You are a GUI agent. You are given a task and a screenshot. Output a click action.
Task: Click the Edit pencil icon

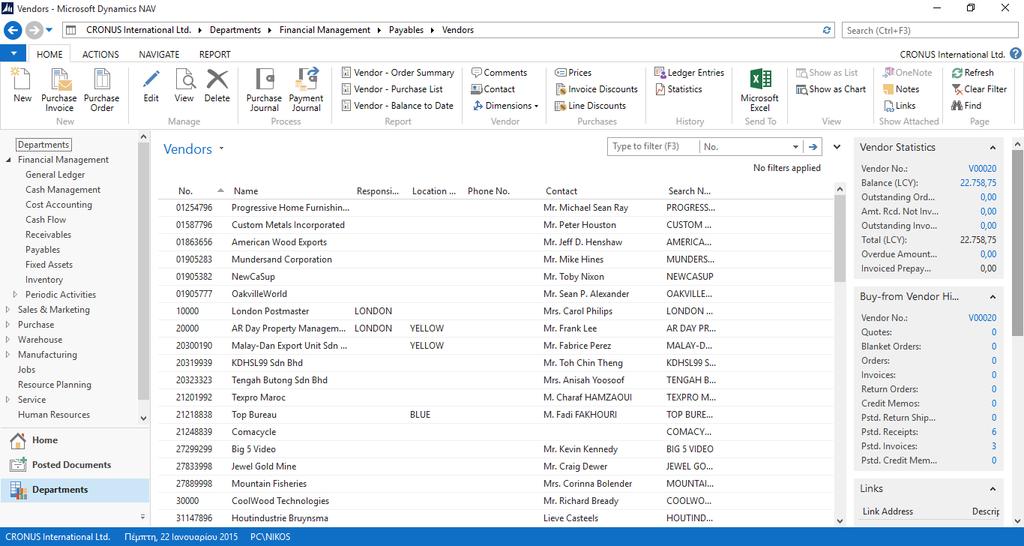(x=151, y=79)
